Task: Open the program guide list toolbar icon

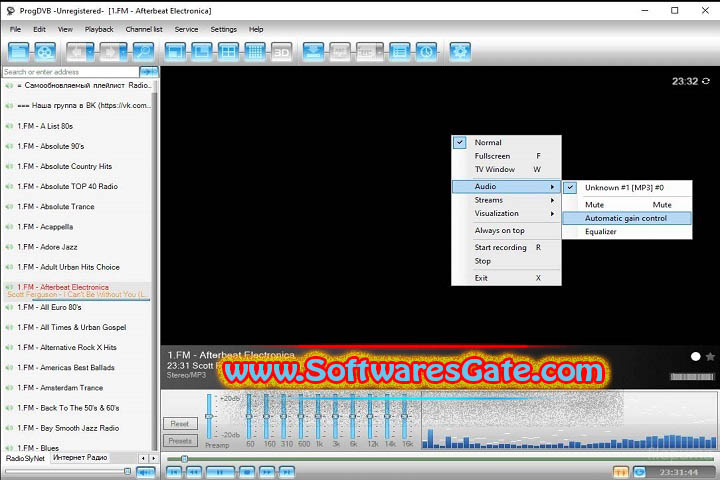Action: [x=399, y=52]
